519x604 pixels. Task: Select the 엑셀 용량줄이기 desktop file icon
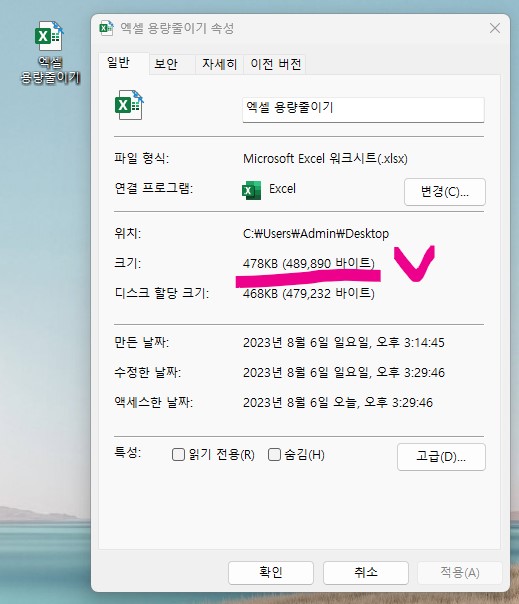[50, 52]
